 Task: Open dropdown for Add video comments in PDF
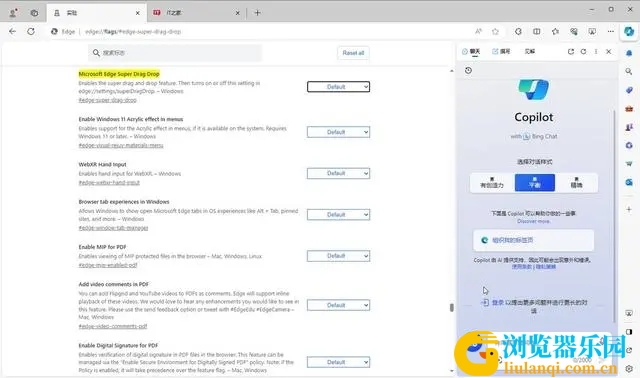pyautogui.click(x=338, y=305)
